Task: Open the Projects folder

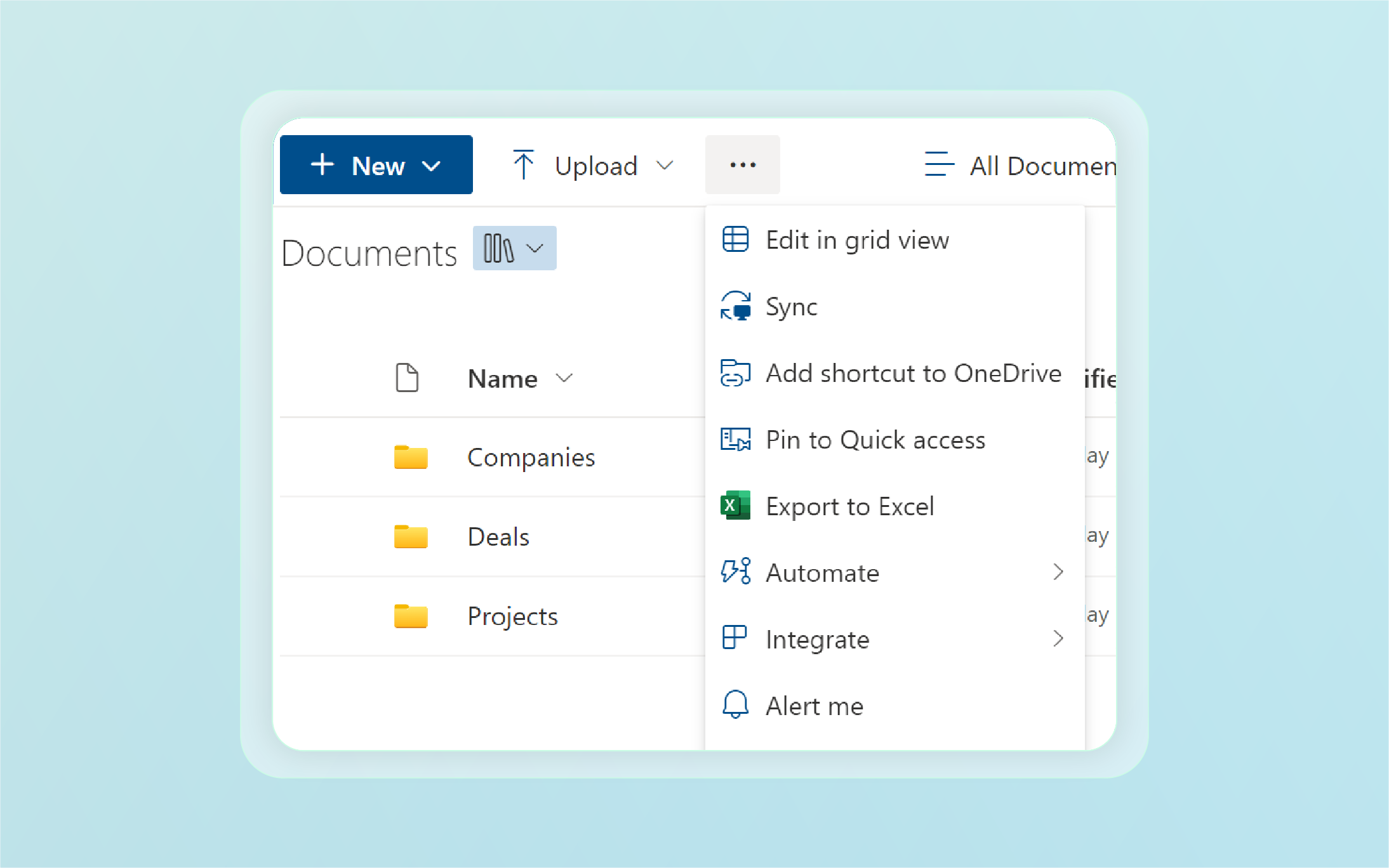Action: coord(512,616)
